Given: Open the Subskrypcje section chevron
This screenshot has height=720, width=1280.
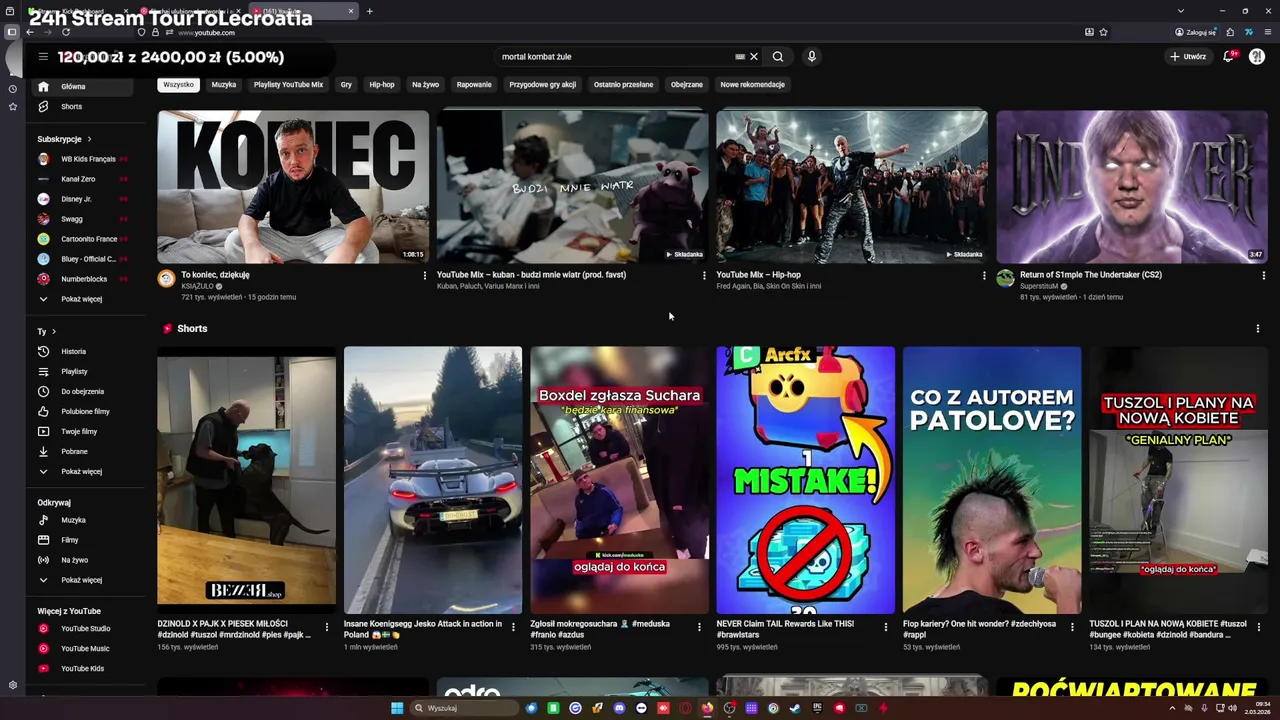Looking at the screenshot, I should [89, 139].
